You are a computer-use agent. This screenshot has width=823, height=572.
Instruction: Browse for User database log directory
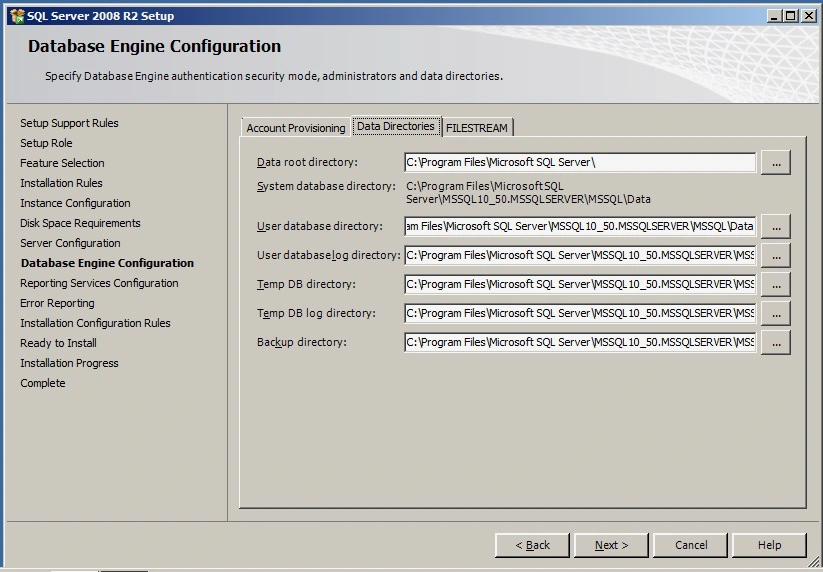(x=775, y=256)
